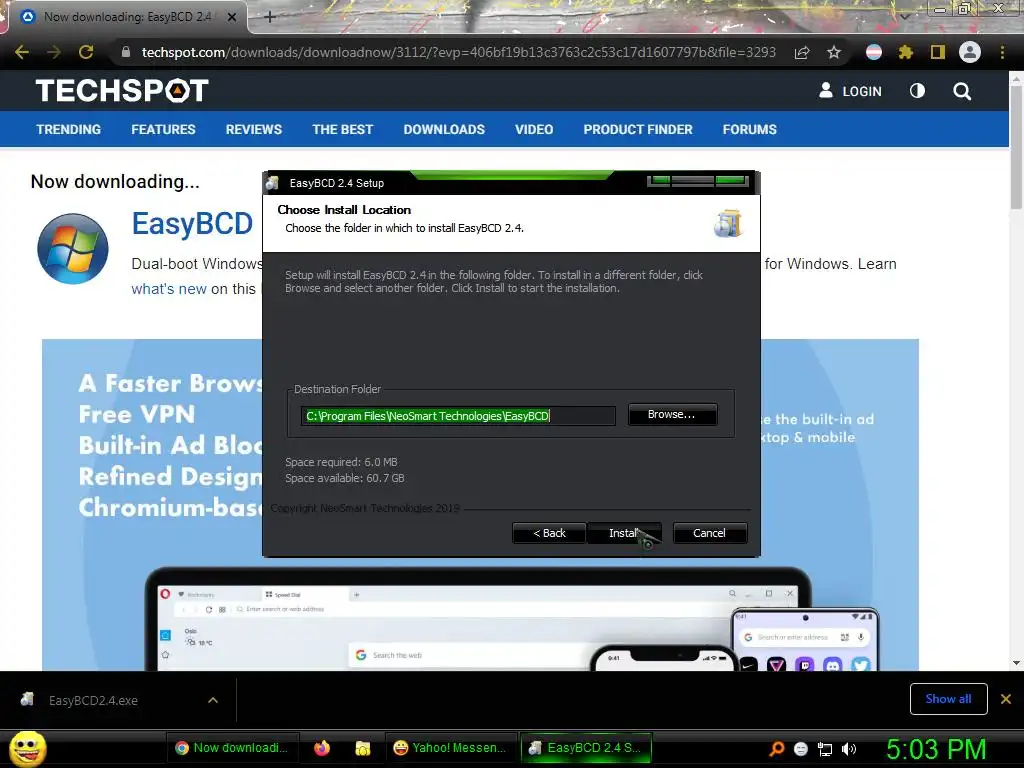
Task: Switch to Chrome taskbar item
Action: tap(232, 748)
